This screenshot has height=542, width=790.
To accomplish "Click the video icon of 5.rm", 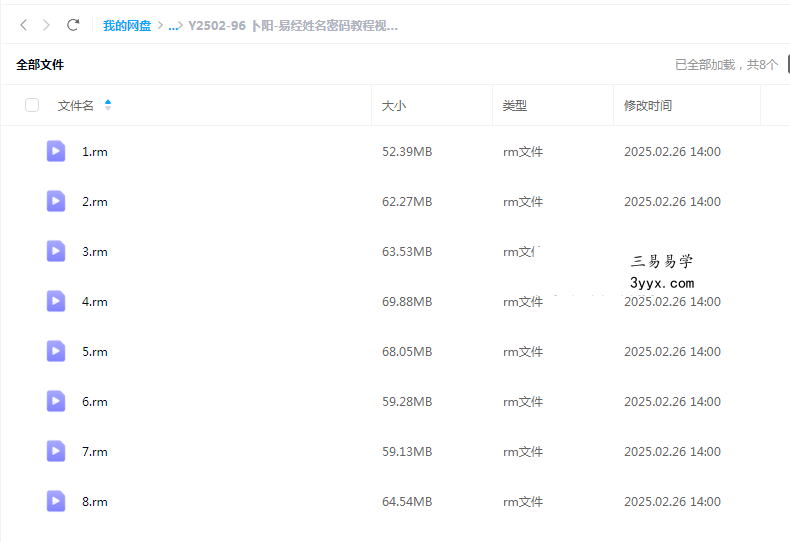I will click(x=56, y=351).
